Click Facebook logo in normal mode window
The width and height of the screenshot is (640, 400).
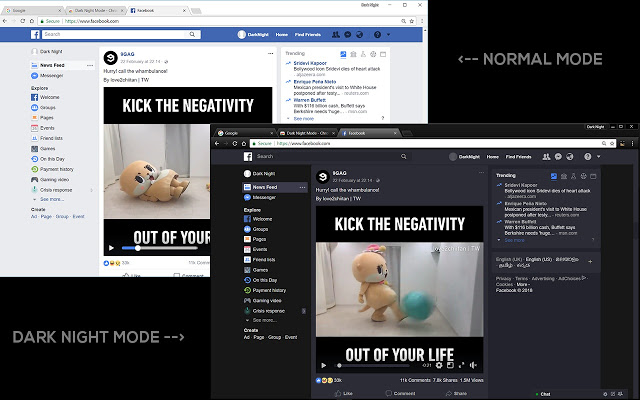[x=36, y=34]
